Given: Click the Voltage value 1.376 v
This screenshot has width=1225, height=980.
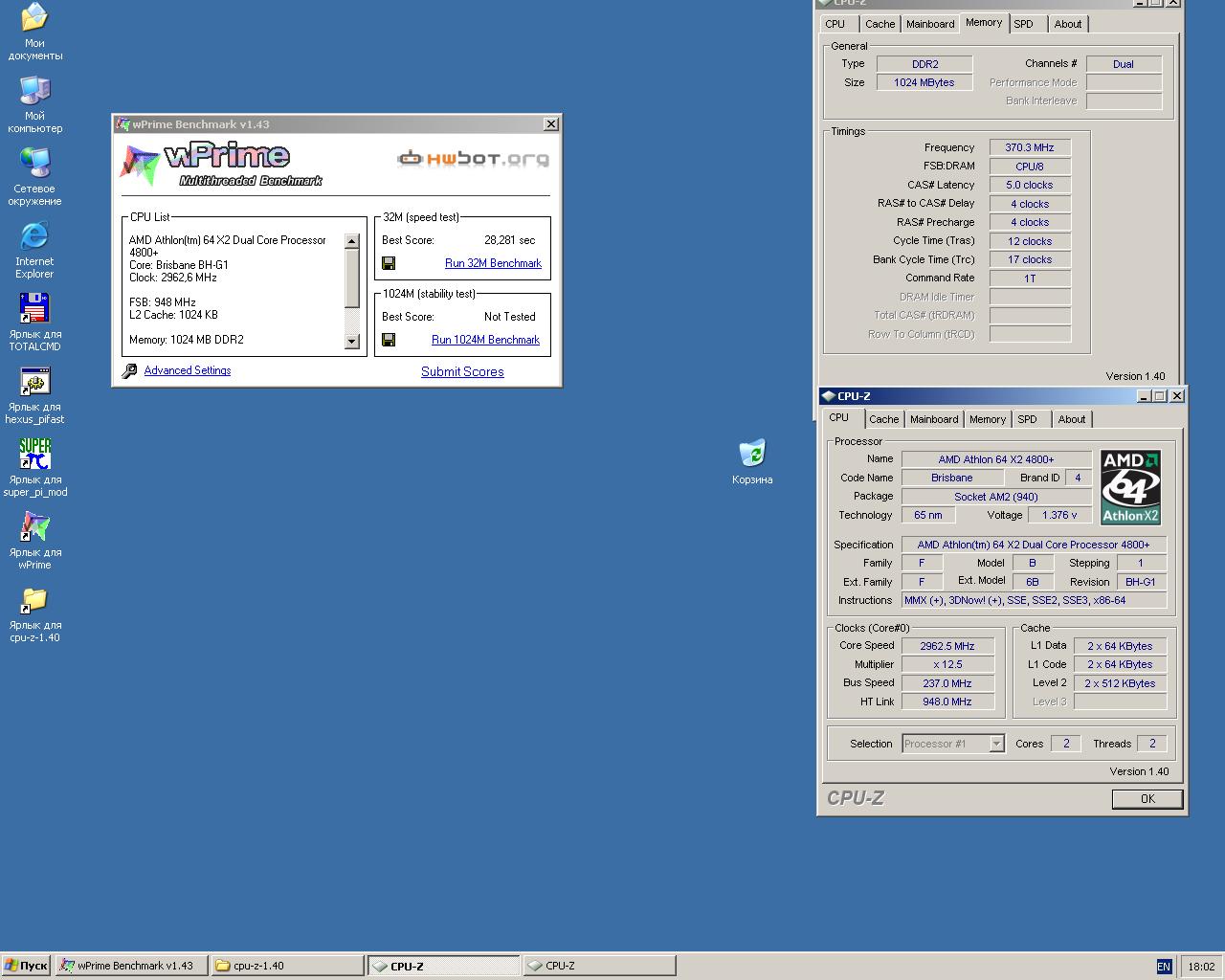Looking at the screenshot, I should coord(1059,515).
